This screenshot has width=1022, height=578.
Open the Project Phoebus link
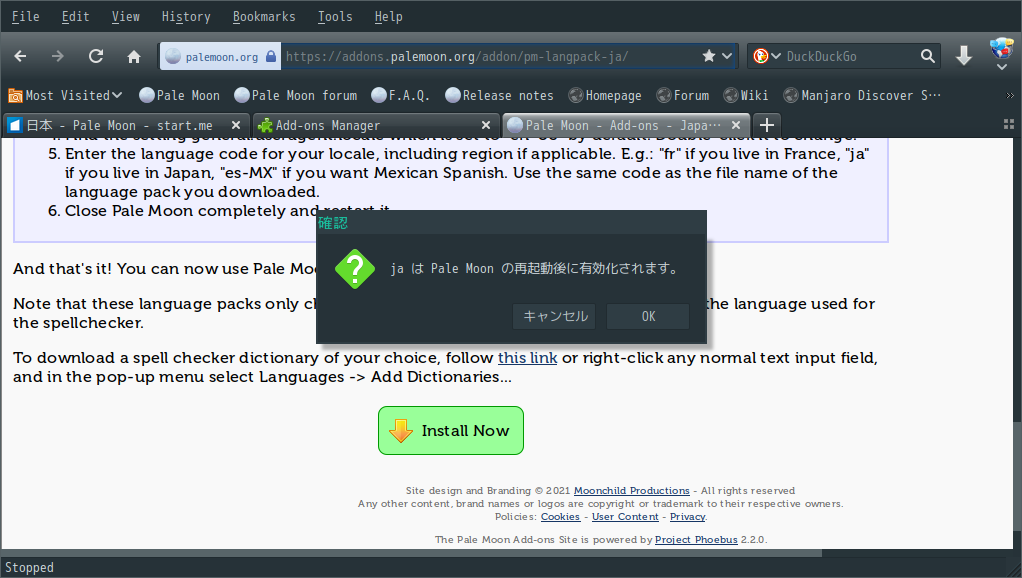(696, 540)
